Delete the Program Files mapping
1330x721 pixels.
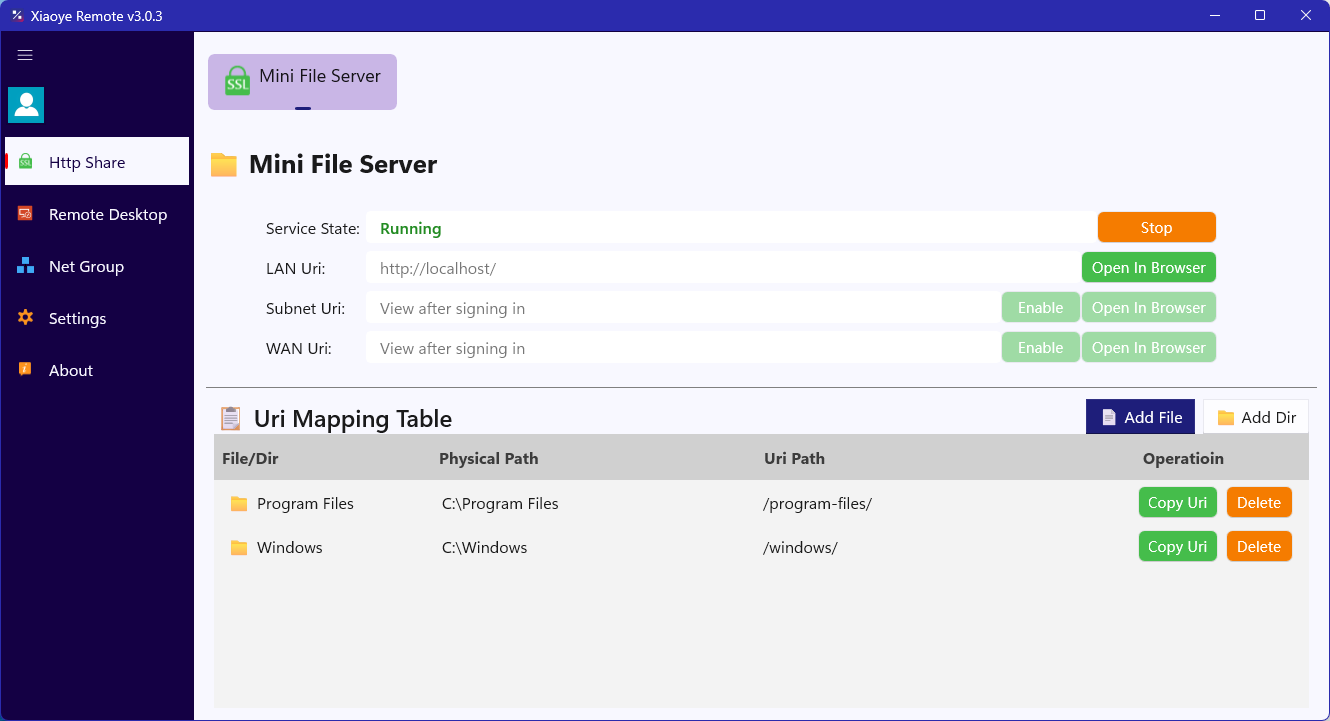coord(1259,502)
